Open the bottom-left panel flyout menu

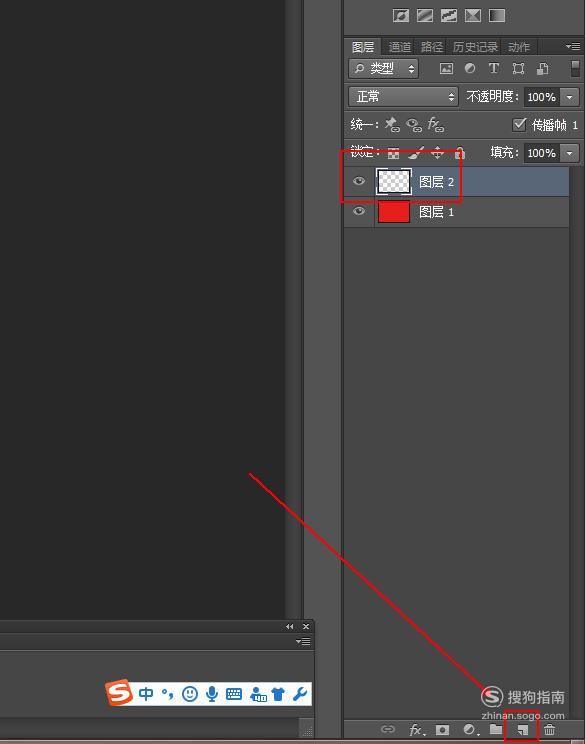coord(303,642)
